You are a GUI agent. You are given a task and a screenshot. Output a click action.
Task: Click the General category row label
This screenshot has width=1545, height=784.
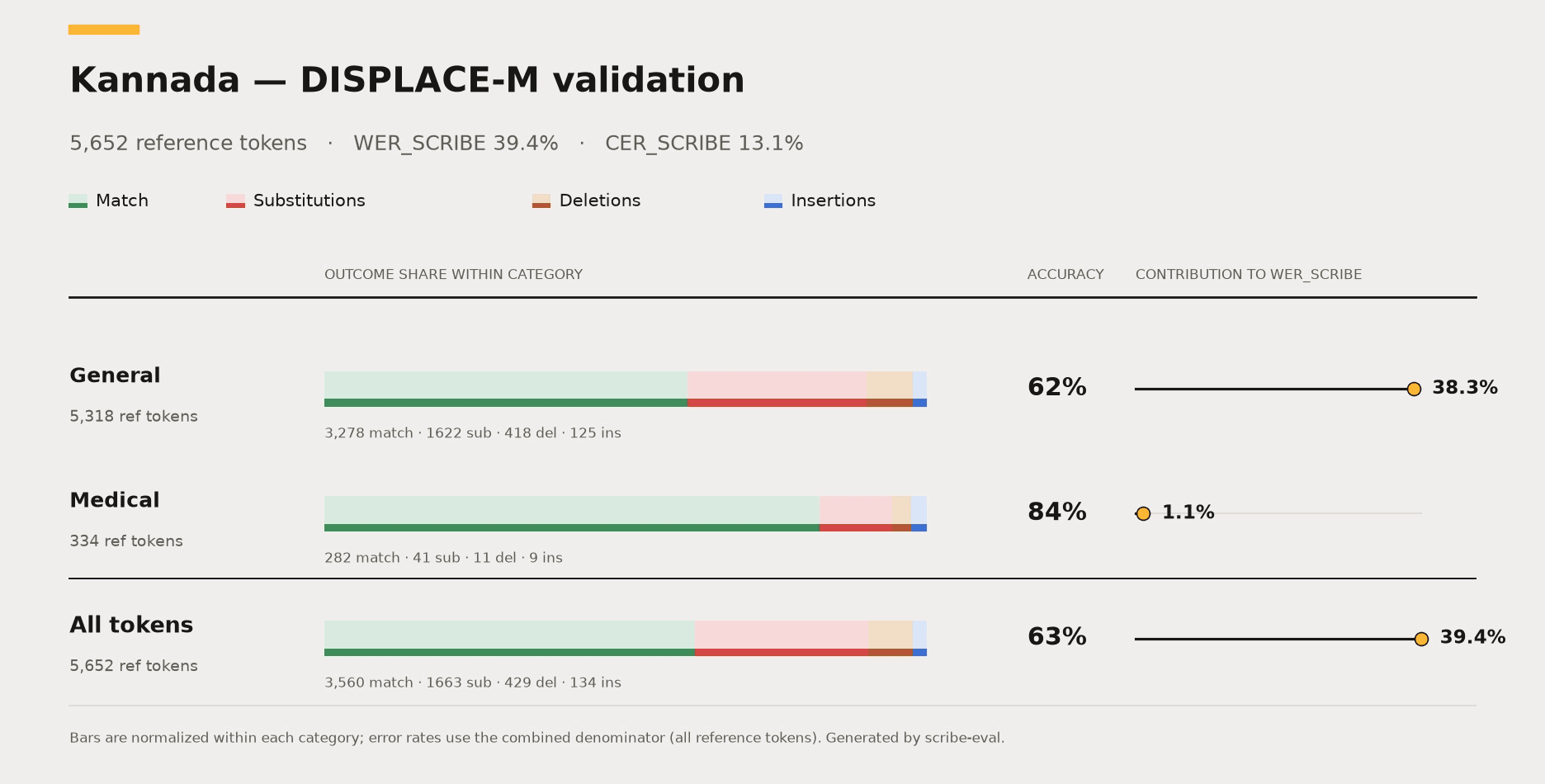115,375
